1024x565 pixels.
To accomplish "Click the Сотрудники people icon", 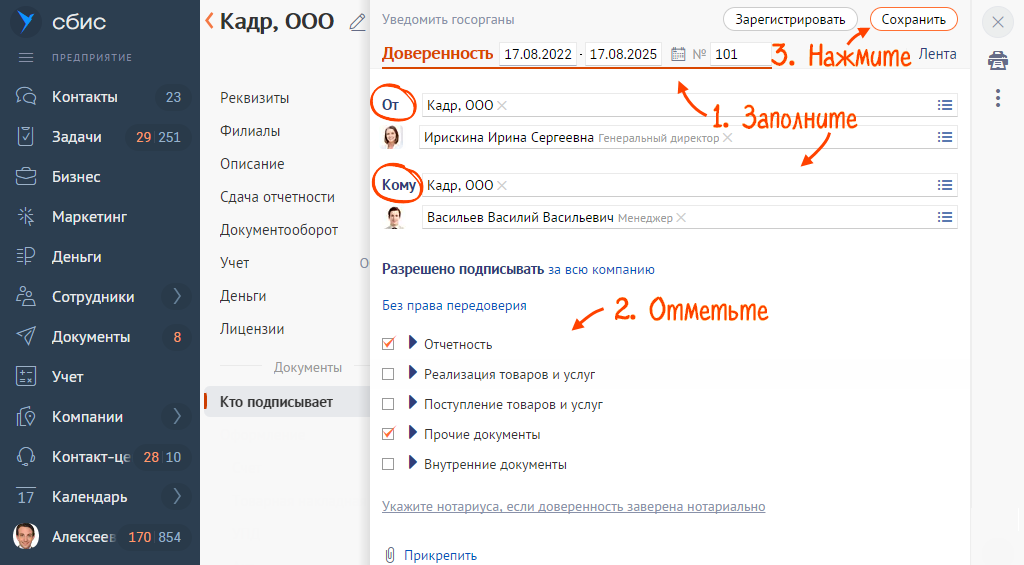I will [26, 297].
